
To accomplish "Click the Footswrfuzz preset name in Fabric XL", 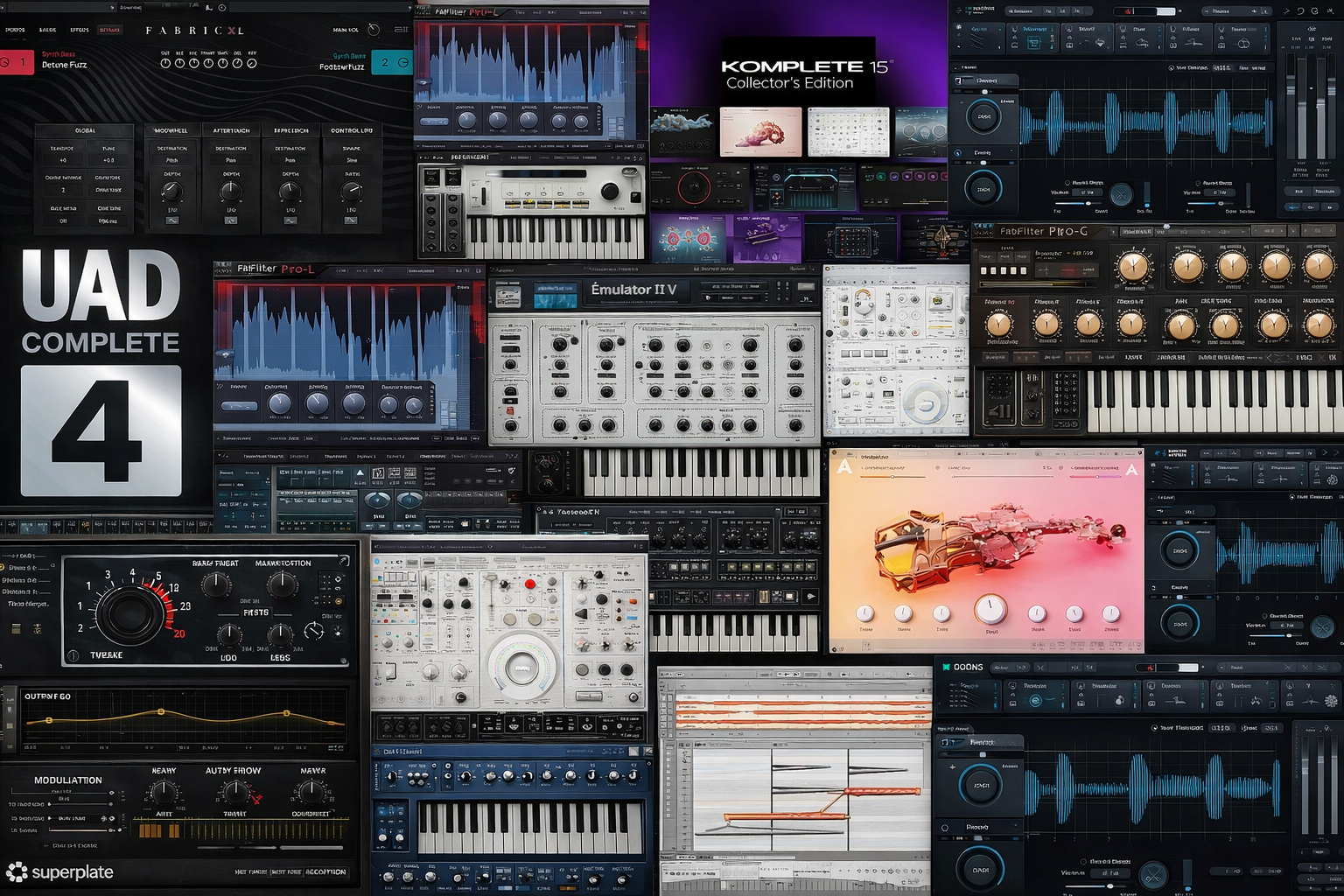I will (341, 66).
